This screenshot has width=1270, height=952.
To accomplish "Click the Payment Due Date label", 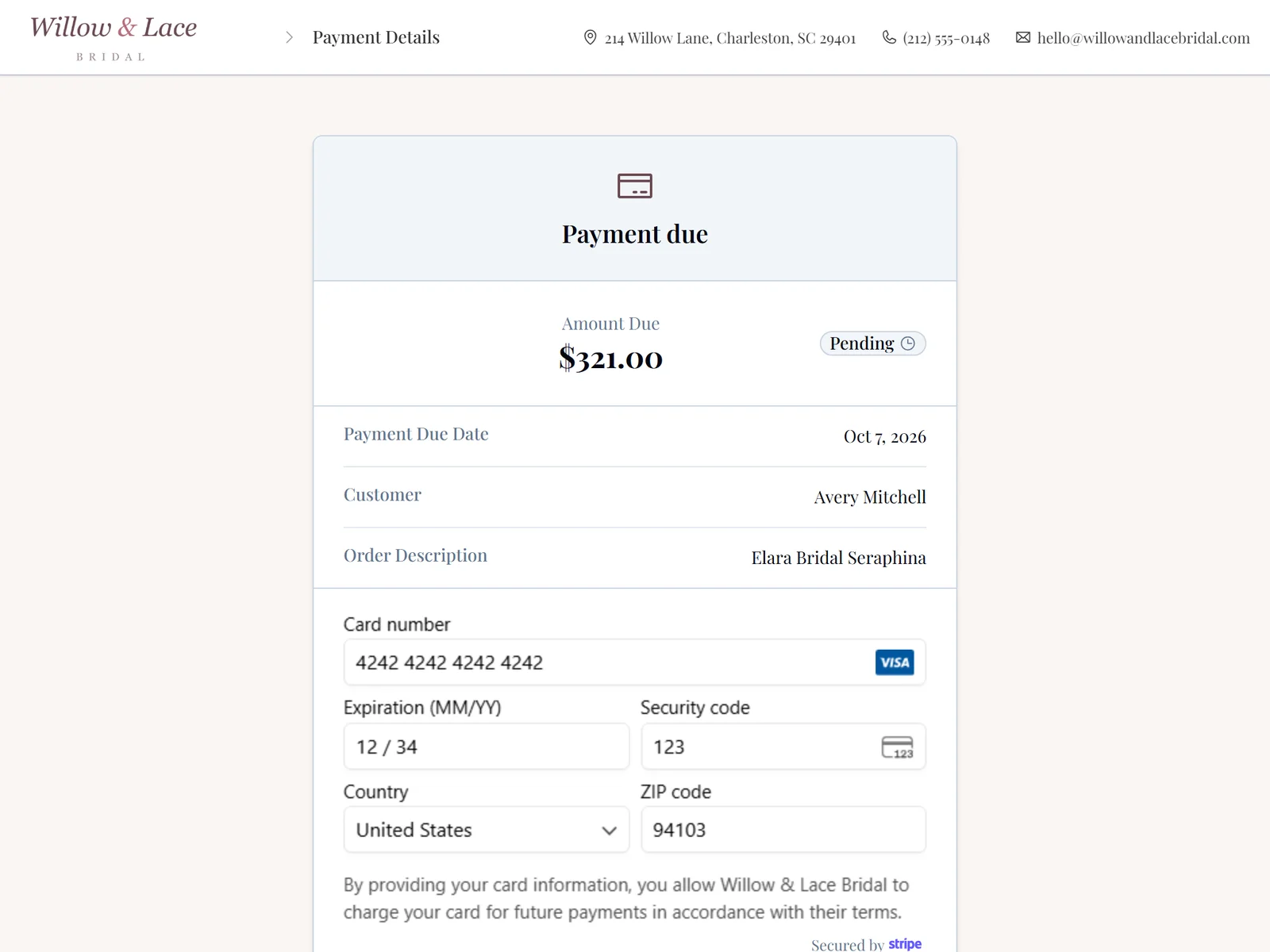I will click(416, 434).
